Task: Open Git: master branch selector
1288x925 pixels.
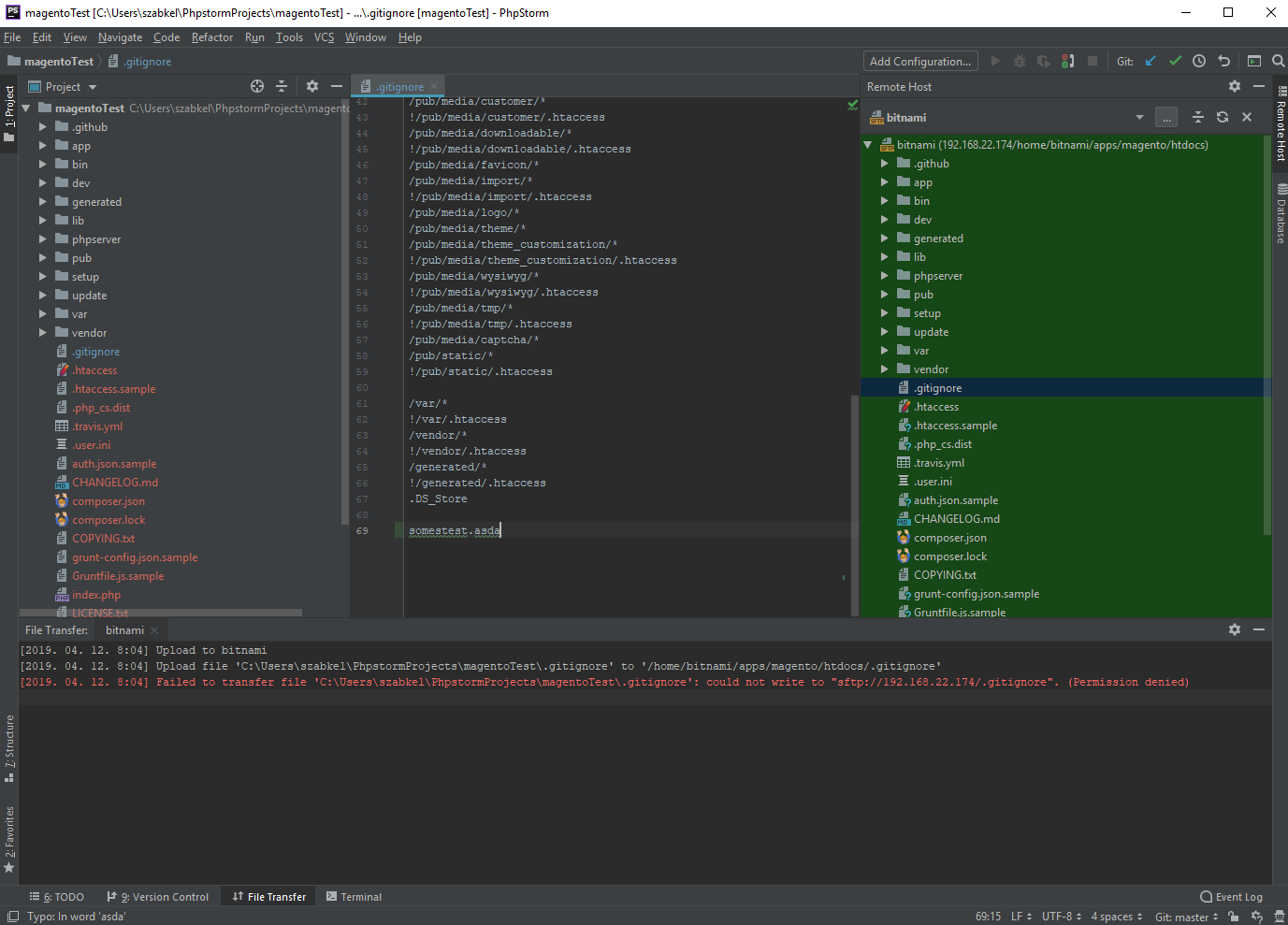Action: point(1187,917)
